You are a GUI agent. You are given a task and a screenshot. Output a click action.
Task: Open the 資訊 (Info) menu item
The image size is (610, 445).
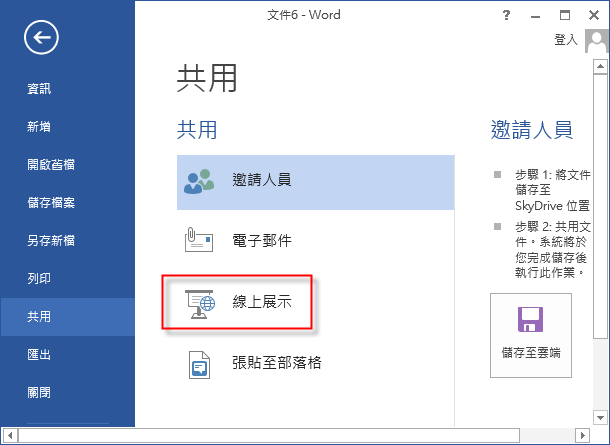pyautogui.click(x=39, y=88)
